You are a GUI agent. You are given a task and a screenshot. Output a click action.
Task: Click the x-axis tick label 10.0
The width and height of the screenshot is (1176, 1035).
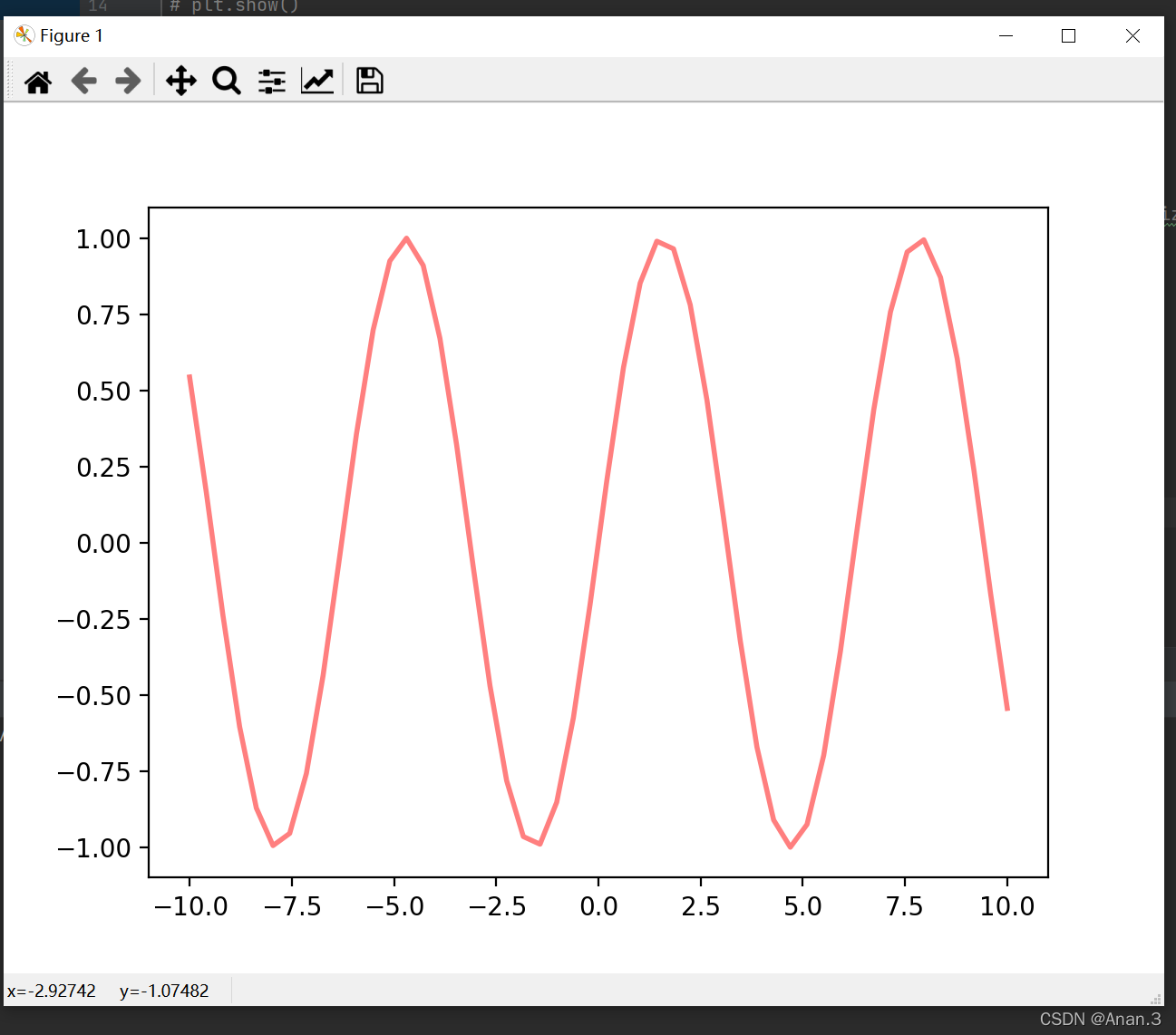[1007, 906]
